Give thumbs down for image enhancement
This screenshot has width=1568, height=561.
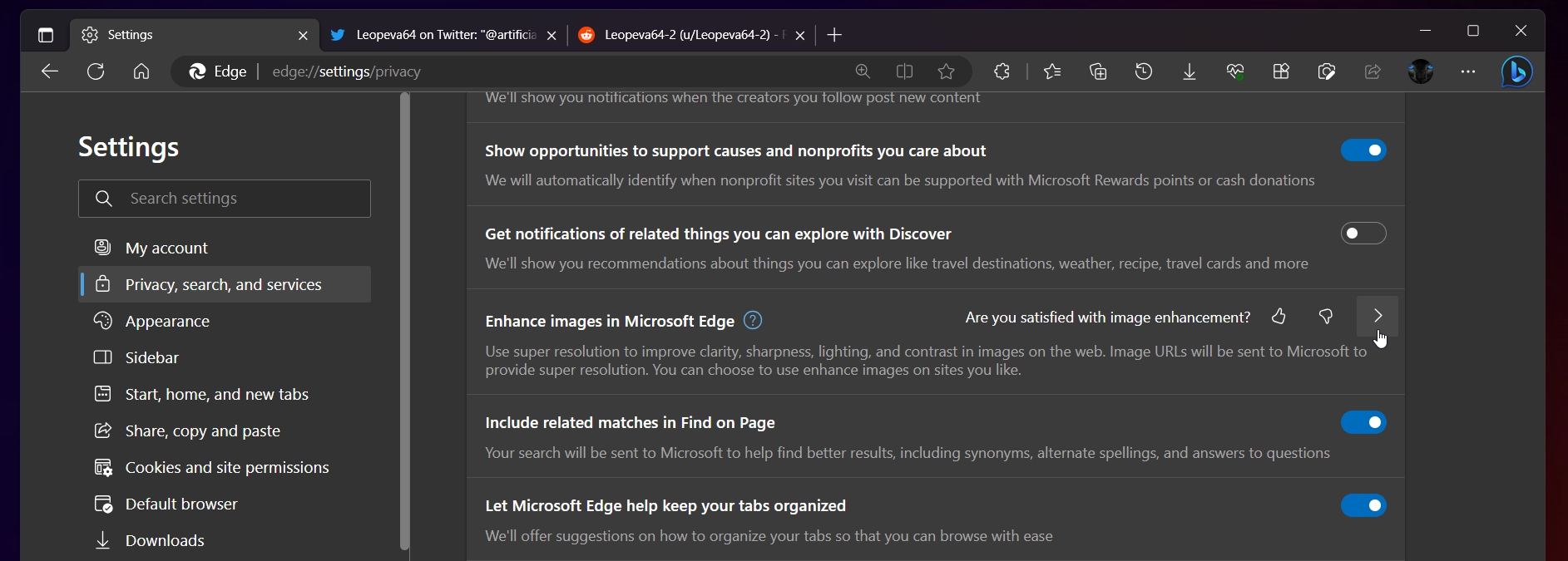coord(1326,317)
